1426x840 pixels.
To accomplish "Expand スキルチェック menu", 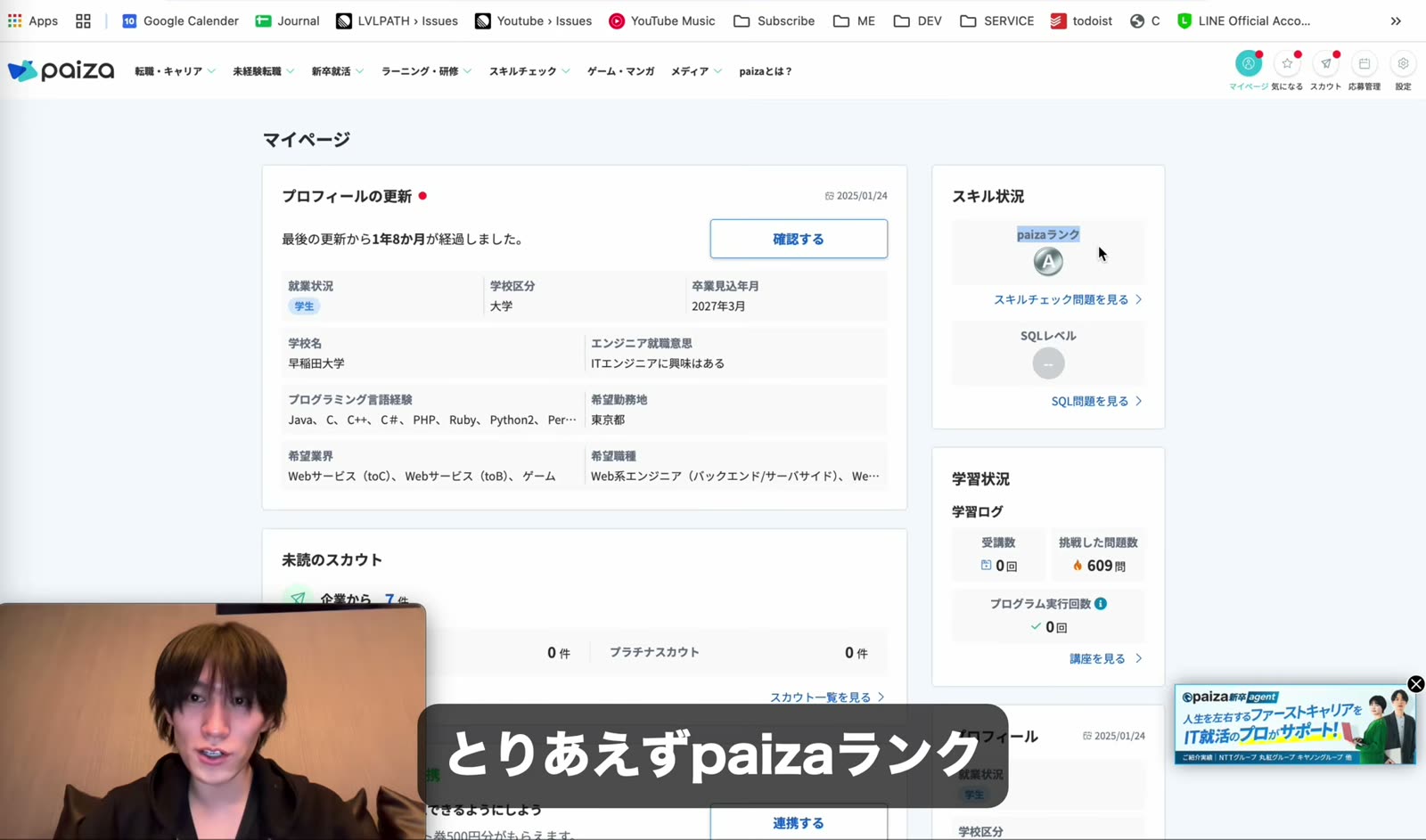I will tap(529, 71).
